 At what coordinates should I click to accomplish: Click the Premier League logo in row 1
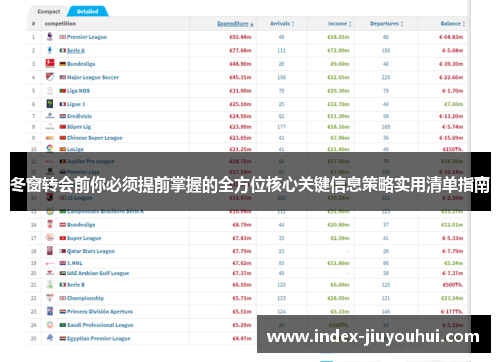click(50, 37)
